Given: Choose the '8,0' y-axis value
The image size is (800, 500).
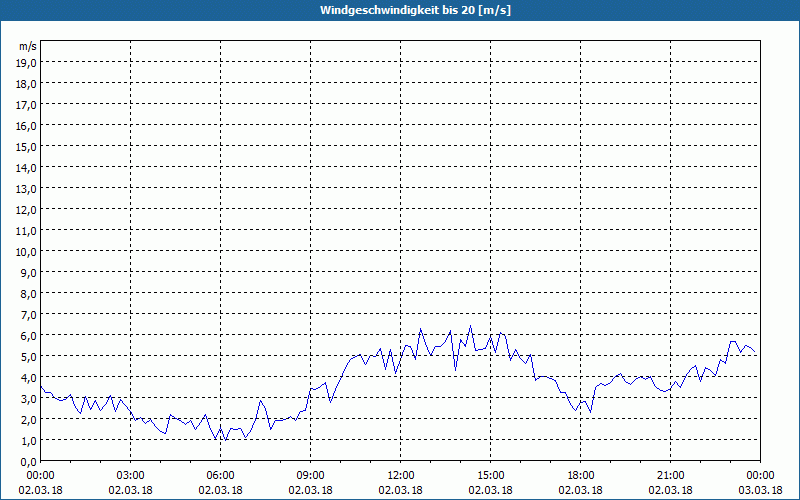Looking at the screenshot, I should [x=29, y=294].
